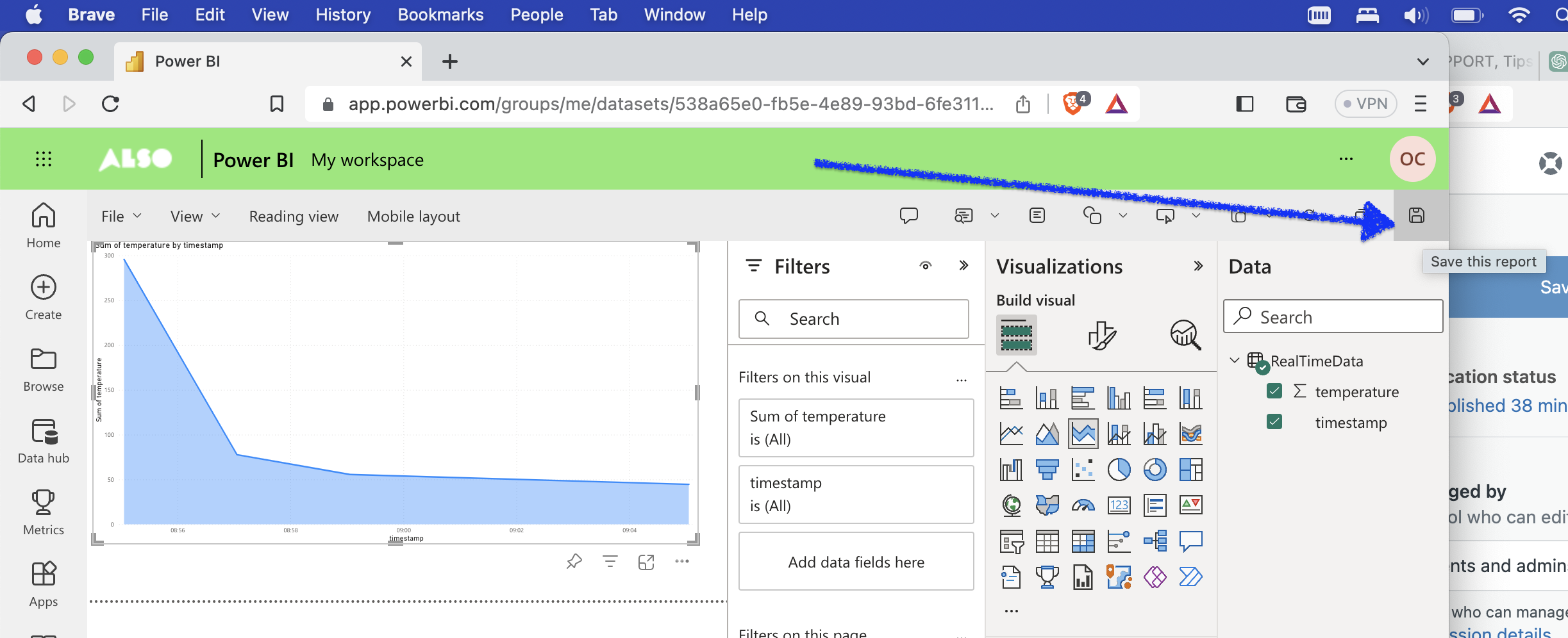Pin the visual using pin icon

tap(574, 562)
